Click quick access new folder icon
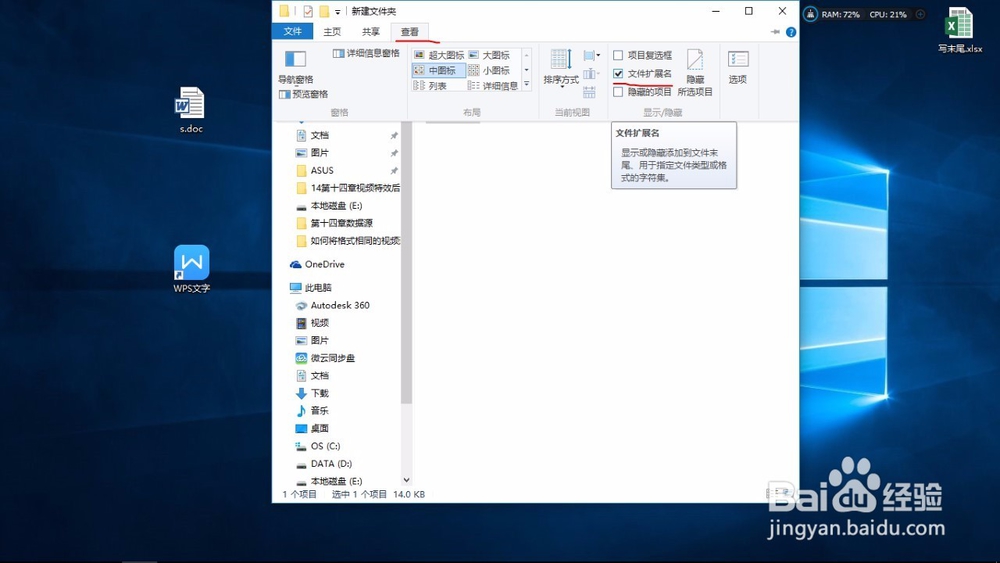1000x563 pixels. pos(324,11)
